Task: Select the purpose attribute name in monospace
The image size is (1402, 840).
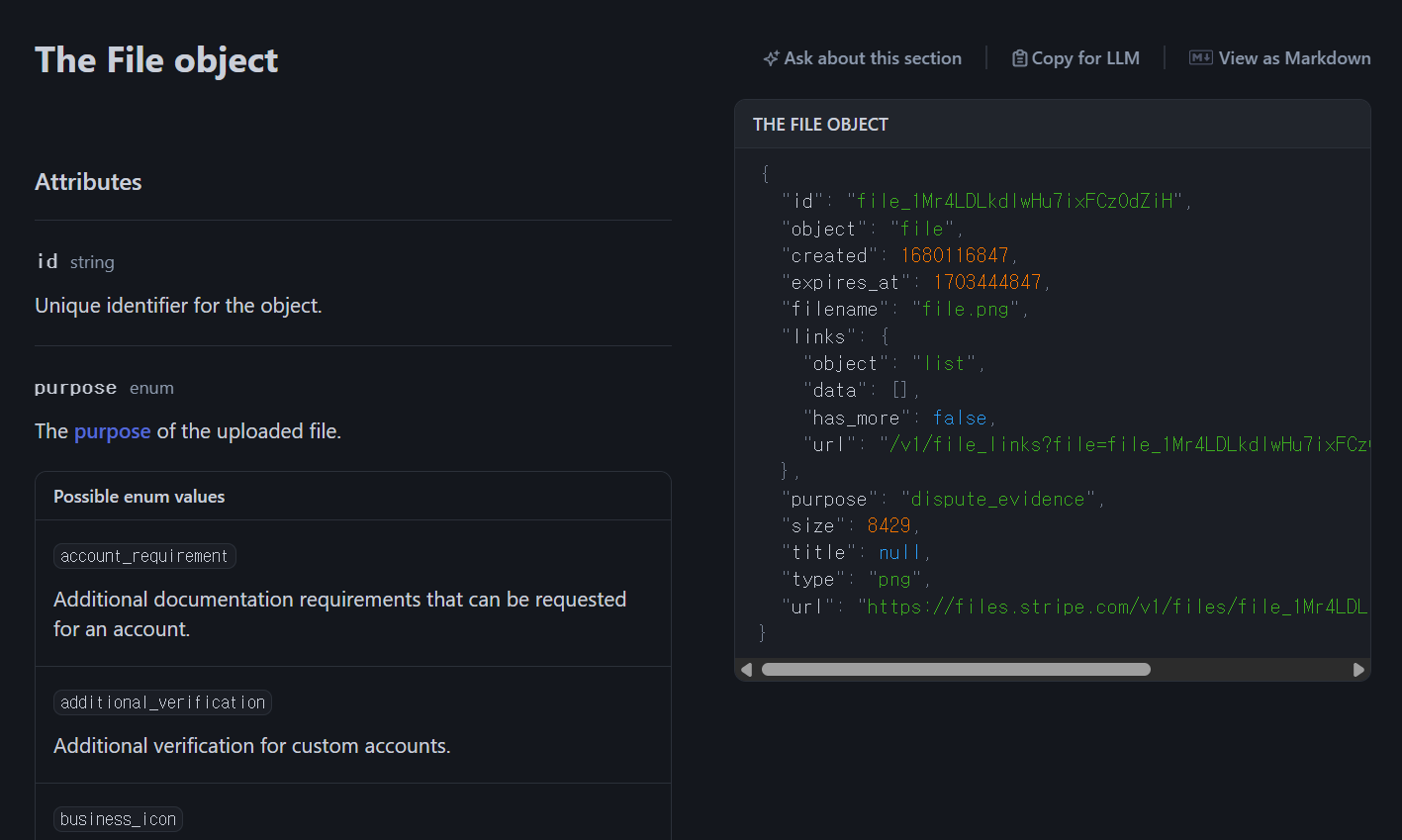Action: [75, 388]
